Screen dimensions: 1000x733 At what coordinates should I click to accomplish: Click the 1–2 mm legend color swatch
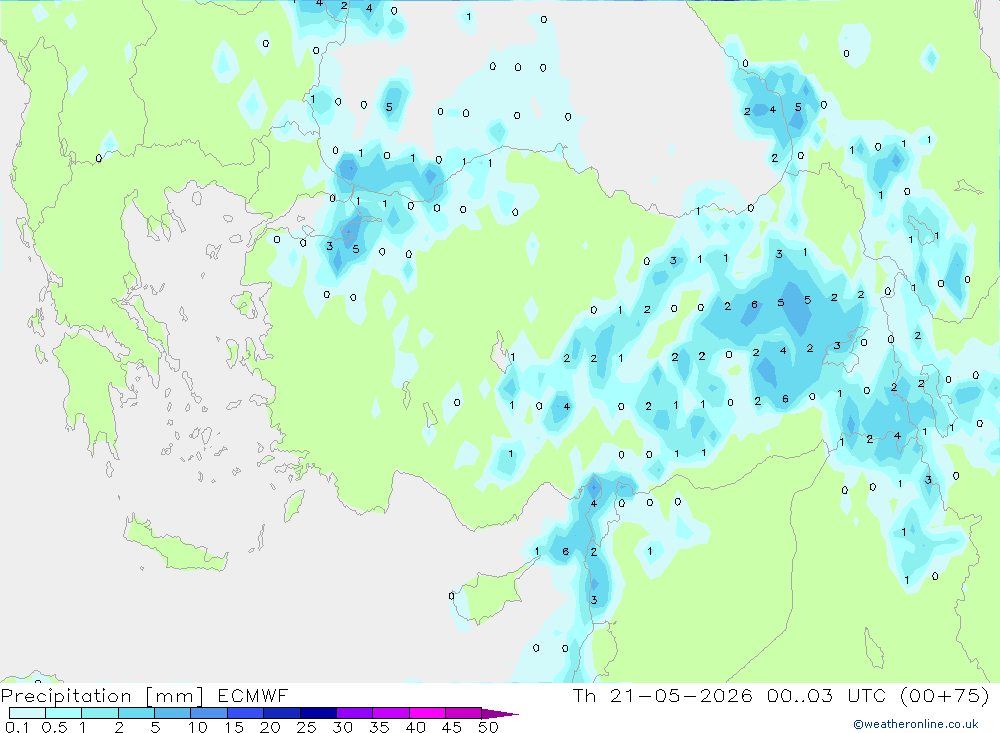99,713
